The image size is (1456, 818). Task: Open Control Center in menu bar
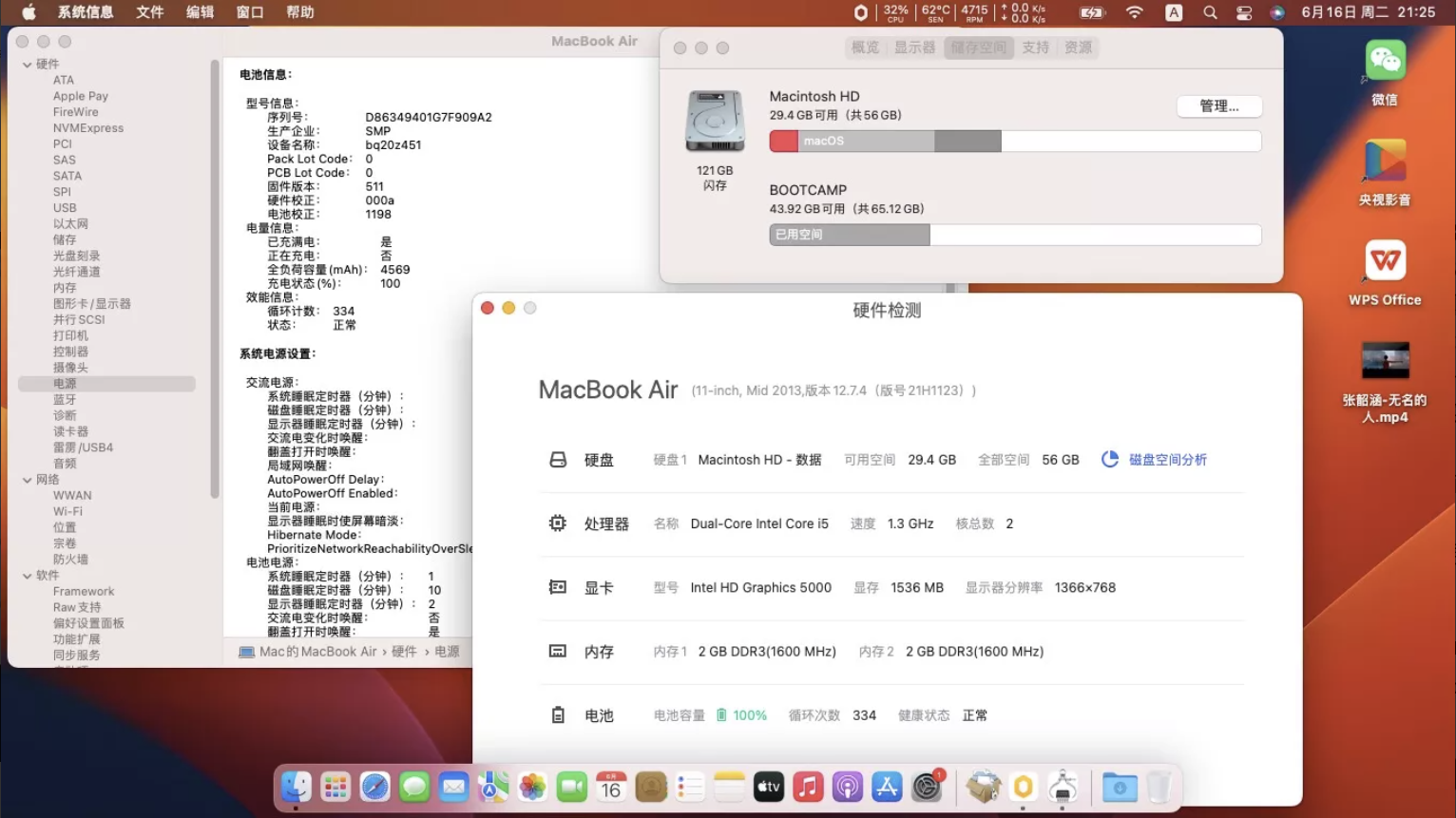1244,12
